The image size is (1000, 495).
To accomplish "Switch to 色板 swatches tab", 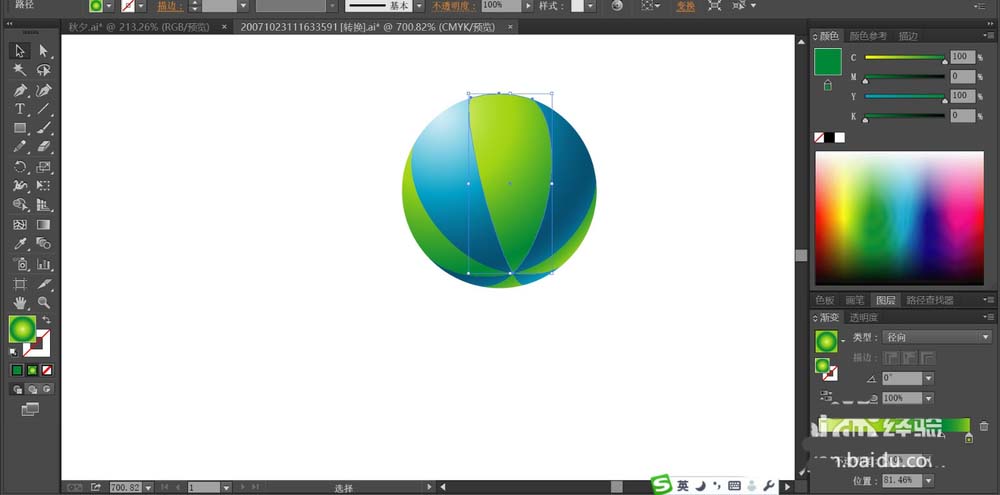I will coord(825,300).
